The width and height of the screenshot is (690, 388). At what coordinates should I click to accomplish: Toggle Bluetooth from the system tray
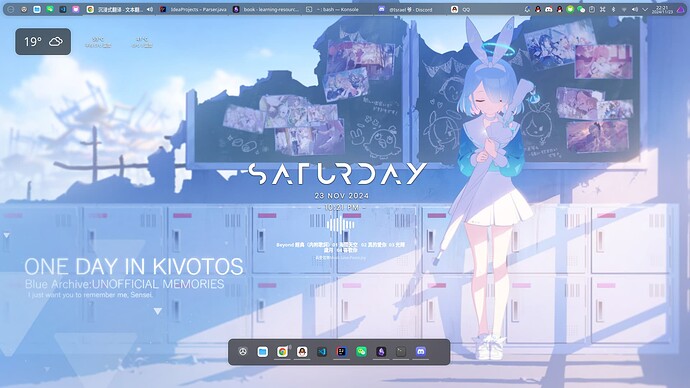tap(613, 9)
